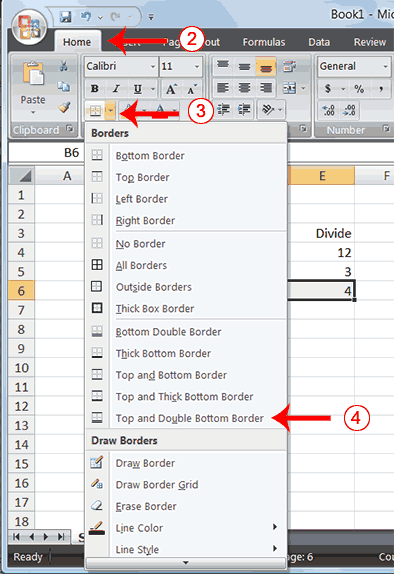Apply Percent Style format
Viewport: 394px width, 574px height.
(x=359, y=89)
